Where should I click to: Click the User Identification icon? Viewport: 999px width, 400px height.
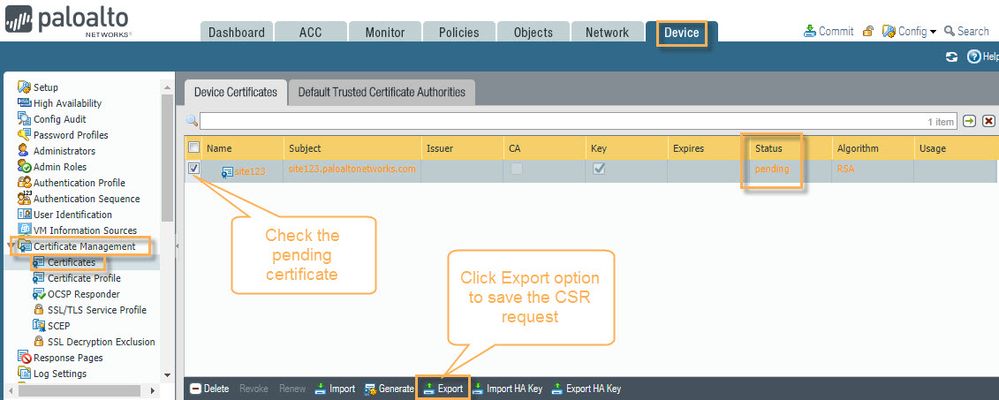(x=24, y=215)
